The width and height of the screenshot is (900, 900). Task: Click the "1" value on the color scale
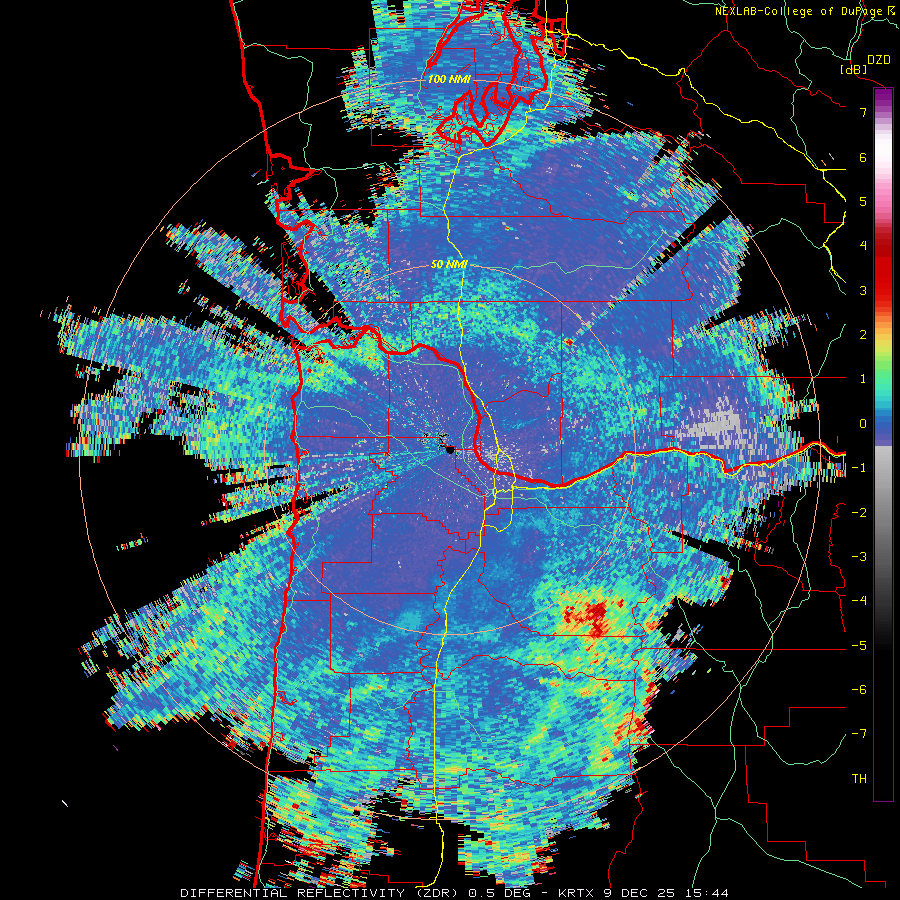863,379
